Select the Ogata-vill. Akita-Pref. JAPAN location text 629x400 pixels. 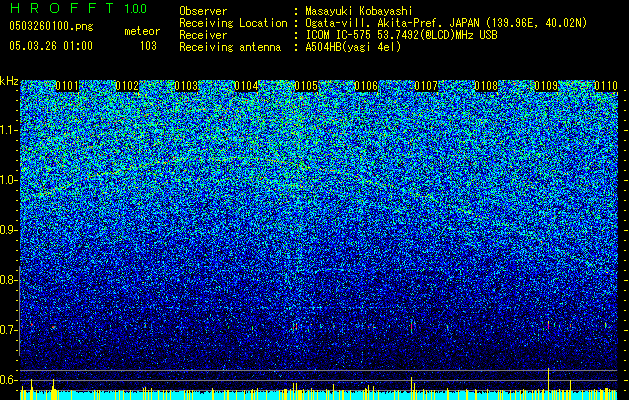pos(446,23)
